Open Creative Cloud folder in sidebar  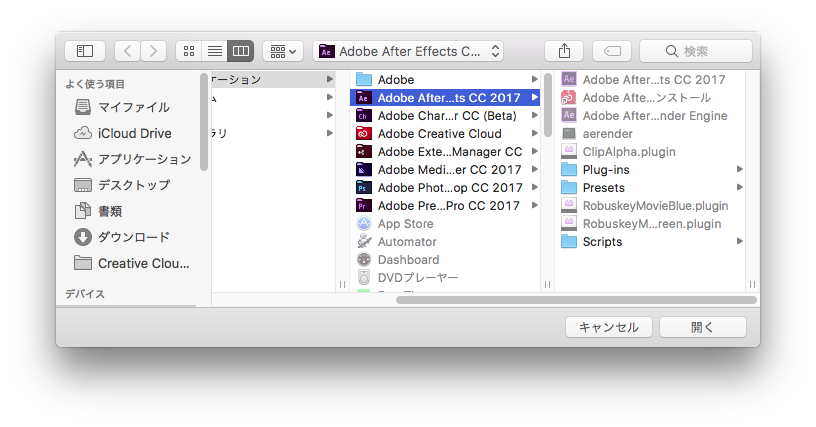(132, 263)
